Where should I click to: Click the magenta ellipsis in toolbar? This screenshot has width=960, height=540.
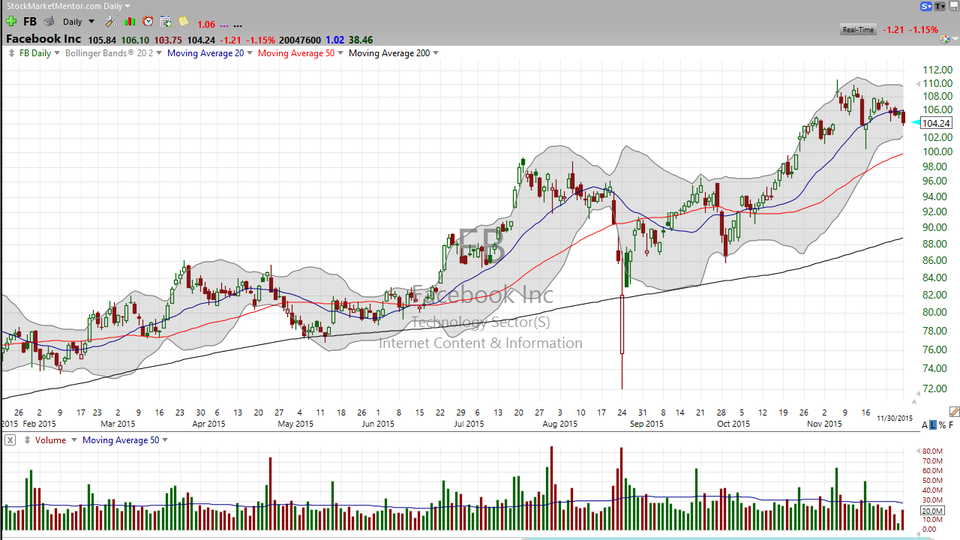pyautogui.click(x=223, y=25)
